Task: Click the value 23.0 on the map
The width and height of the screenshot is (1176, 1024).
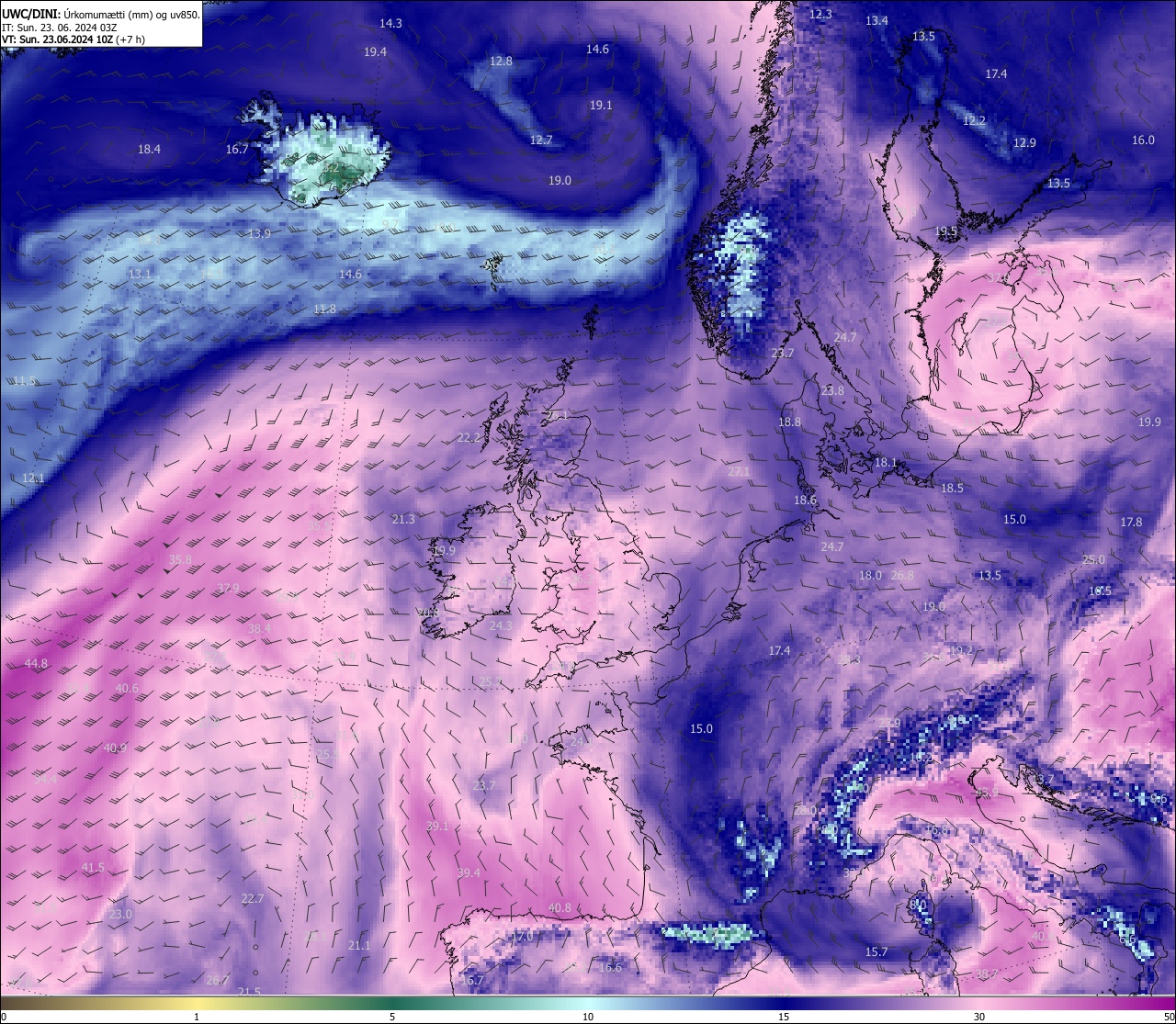Action: 120,915
